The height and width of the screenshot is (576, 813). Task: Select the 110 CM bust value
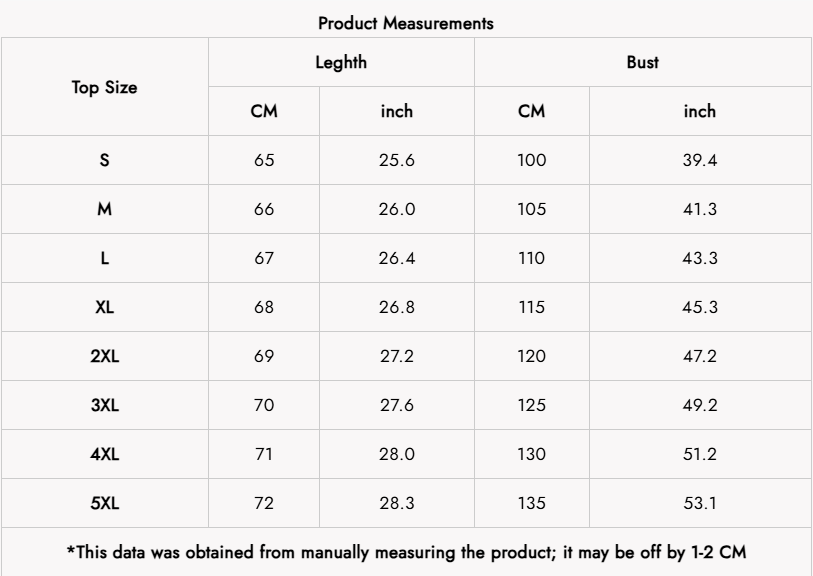click(531, 258)
